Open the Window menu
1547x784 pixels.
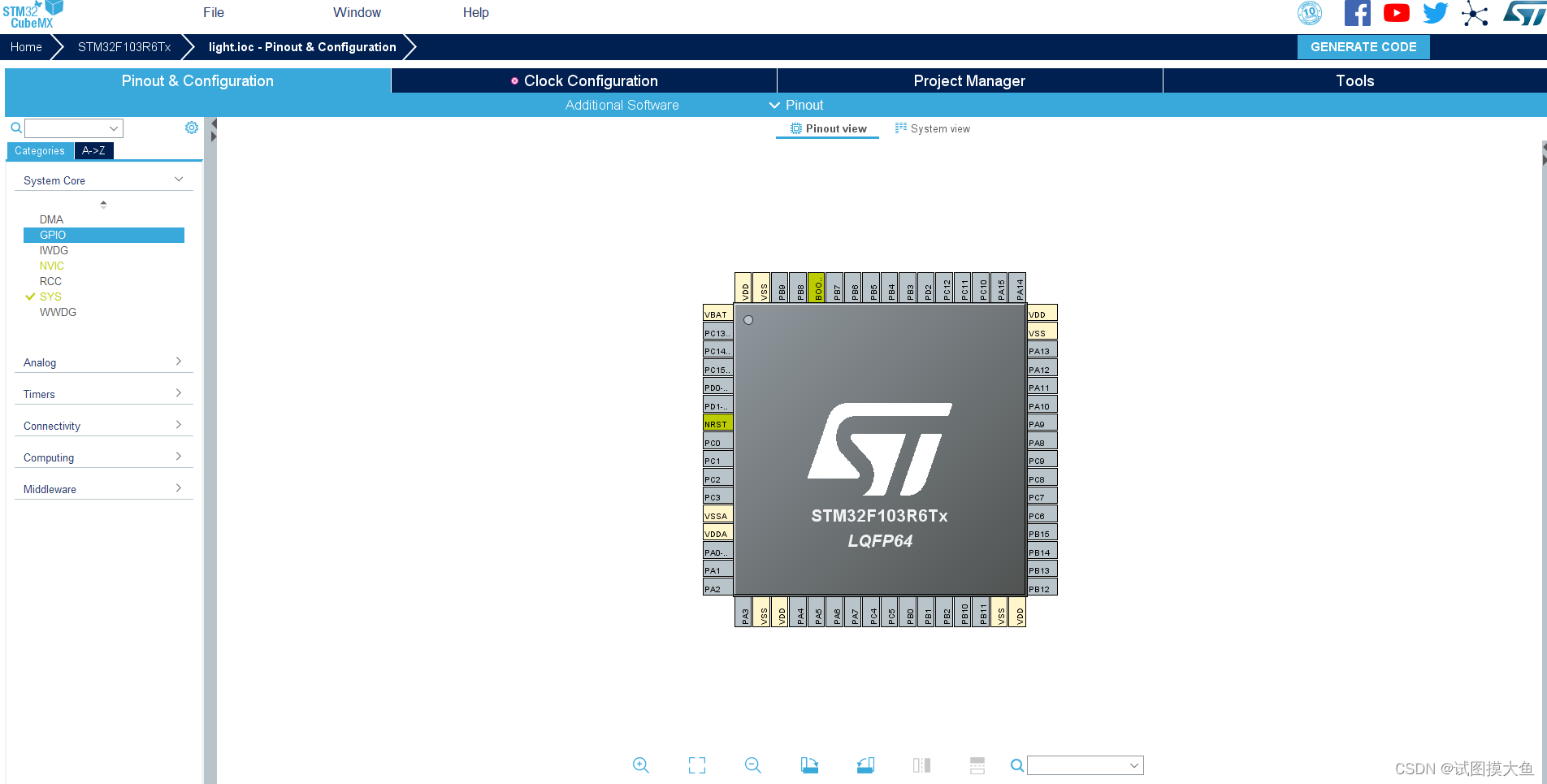pos(357,12)
